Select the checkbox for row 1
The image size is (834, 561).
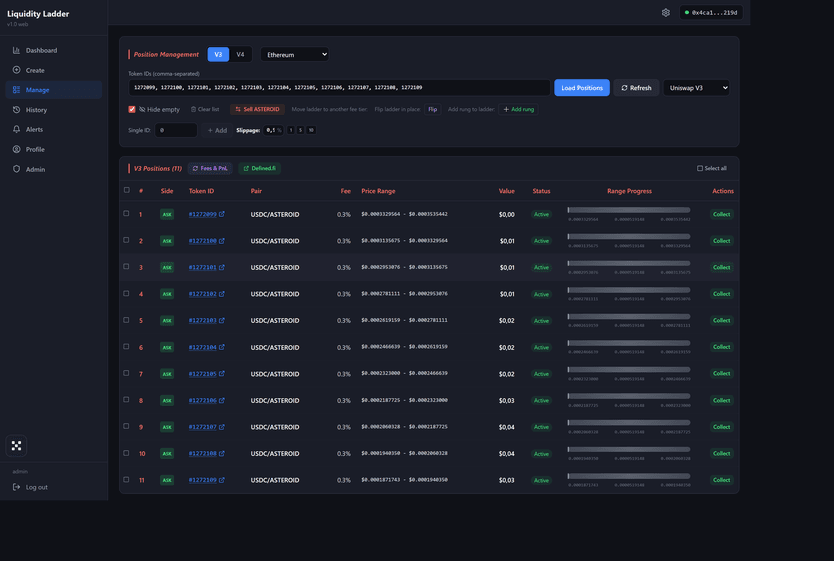(127, 213)
